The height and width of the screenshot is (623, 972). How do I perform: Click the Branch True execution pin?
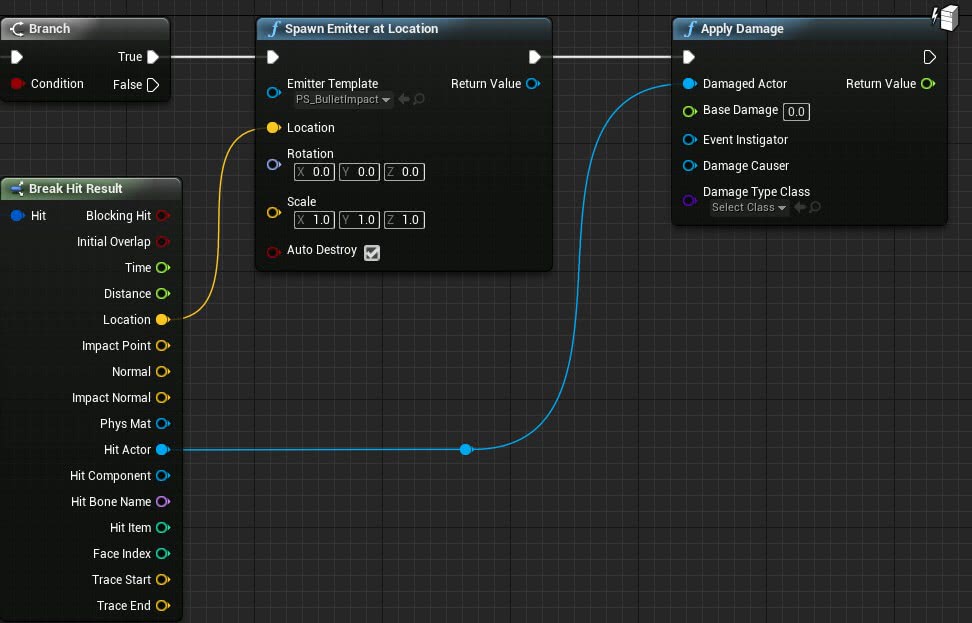pos(153,57)
